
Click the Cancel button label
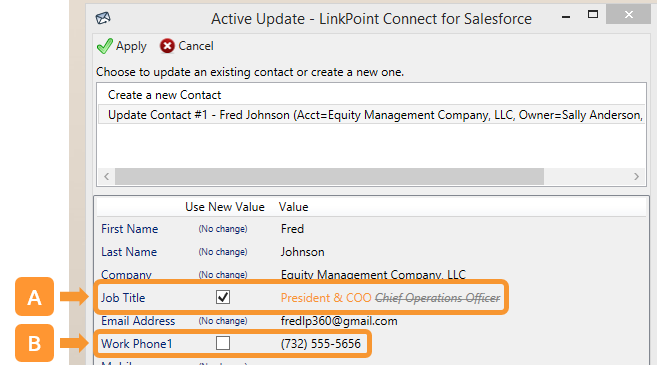coord(196,46)
